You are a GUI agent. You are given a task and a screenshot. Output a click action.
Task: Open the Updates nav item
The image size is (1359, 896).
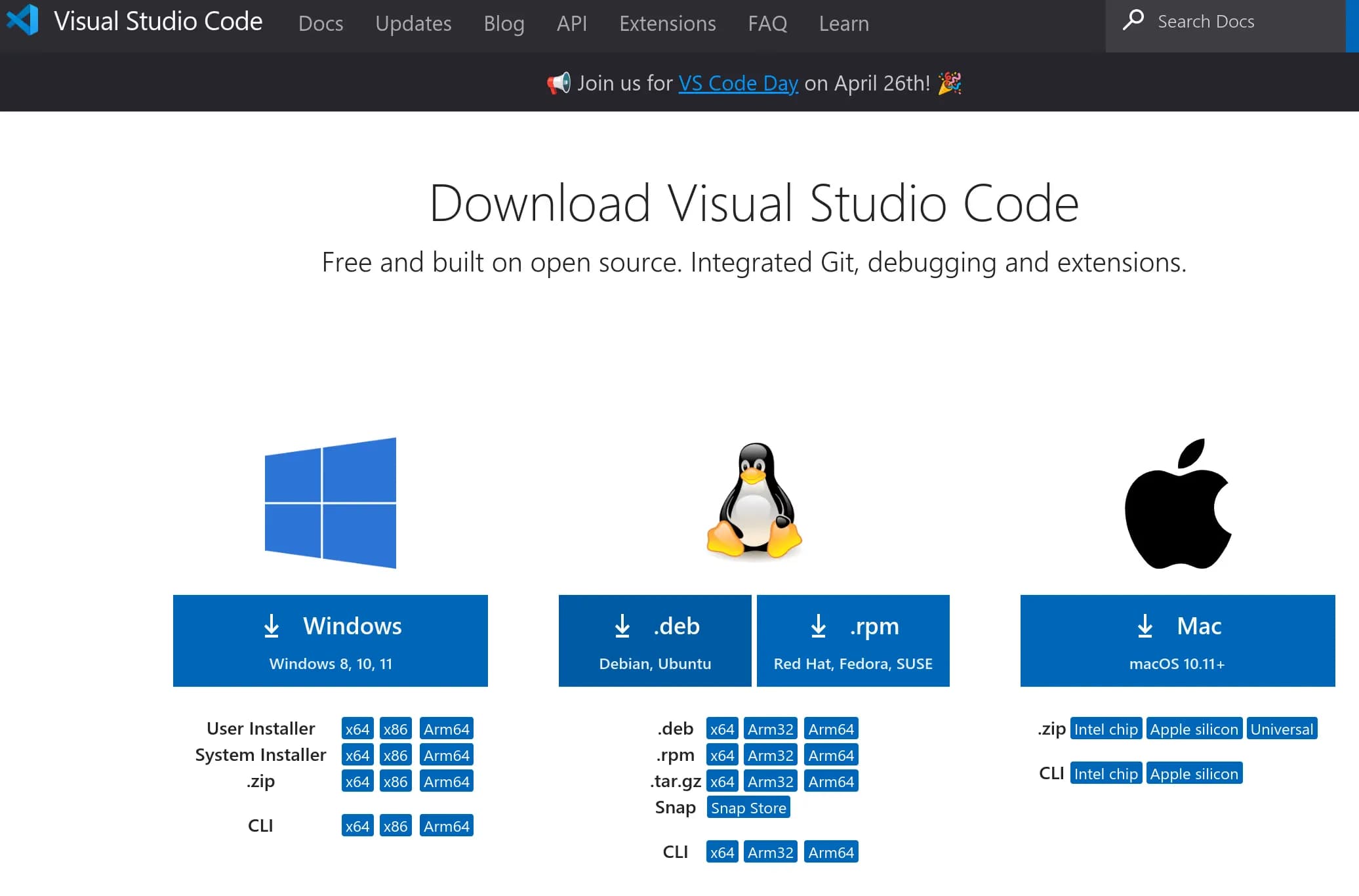(413, 24)
